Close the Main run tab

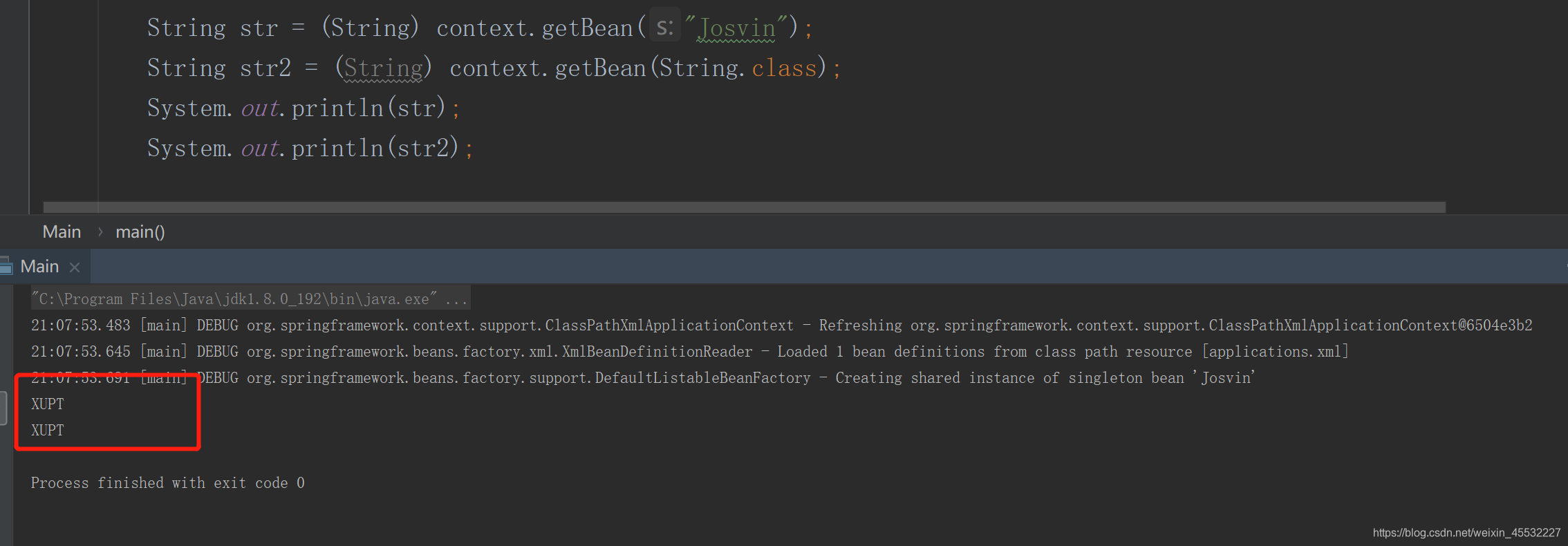tap(75, 267)
